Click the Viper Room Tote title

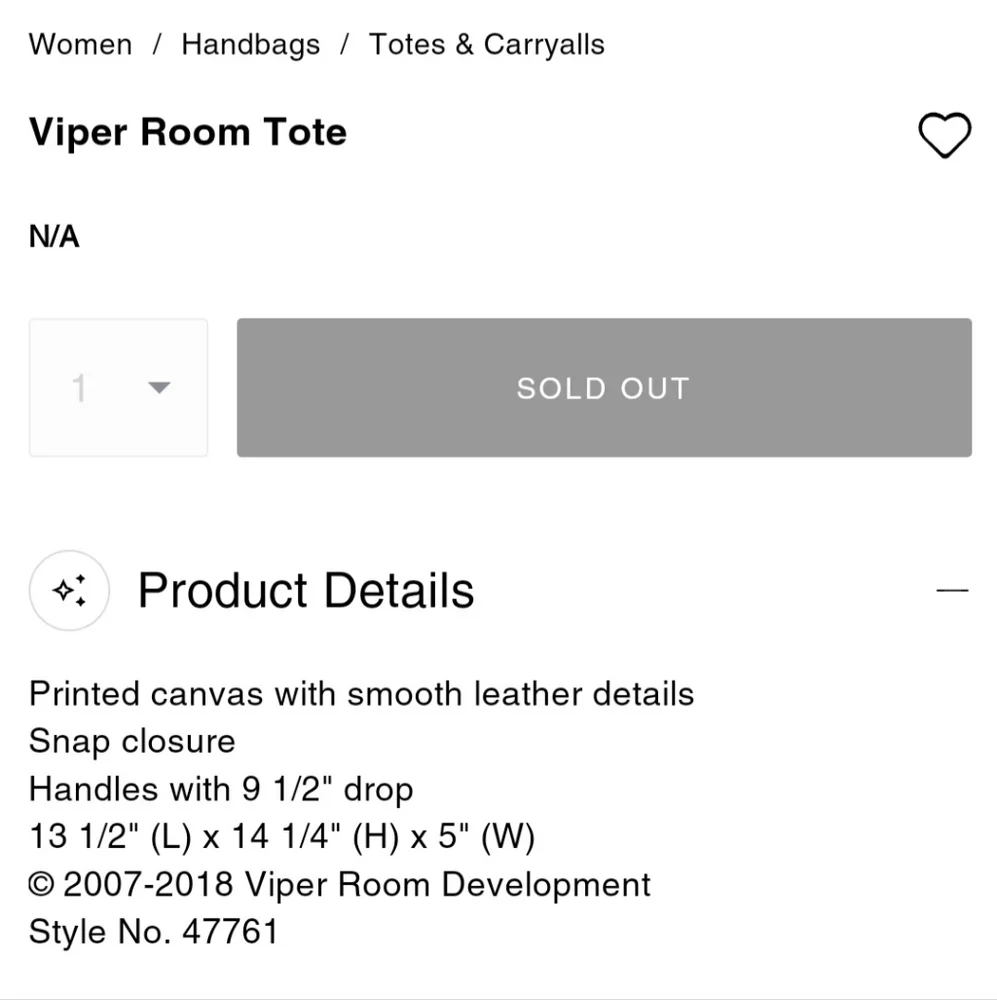pyautogui.click(x=188, y=132)
